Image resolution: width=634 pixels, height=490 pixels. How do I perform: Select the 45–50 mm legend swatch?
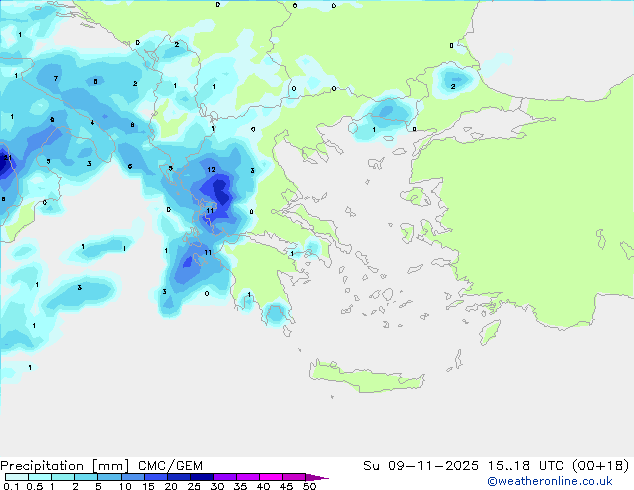click(x=294, y=477)
